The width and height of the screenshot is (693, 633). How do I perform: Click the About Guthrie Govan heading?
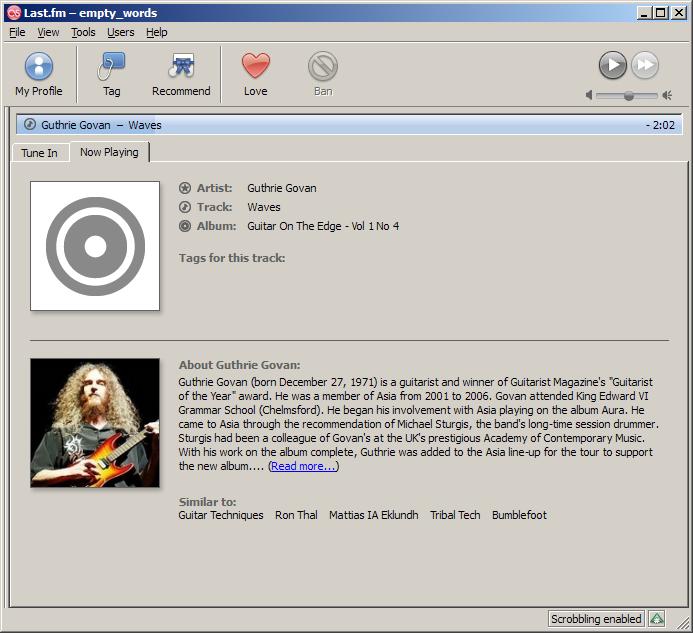240,365
